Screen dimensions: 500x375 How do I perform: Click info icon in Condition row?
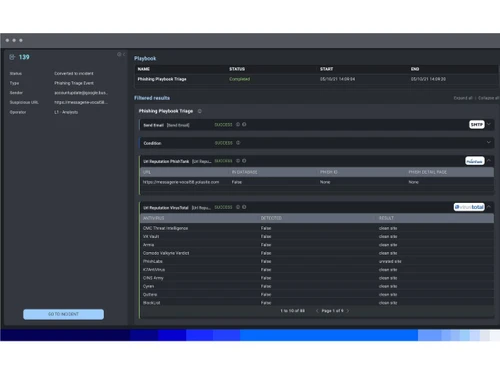[x=238, y=143]
